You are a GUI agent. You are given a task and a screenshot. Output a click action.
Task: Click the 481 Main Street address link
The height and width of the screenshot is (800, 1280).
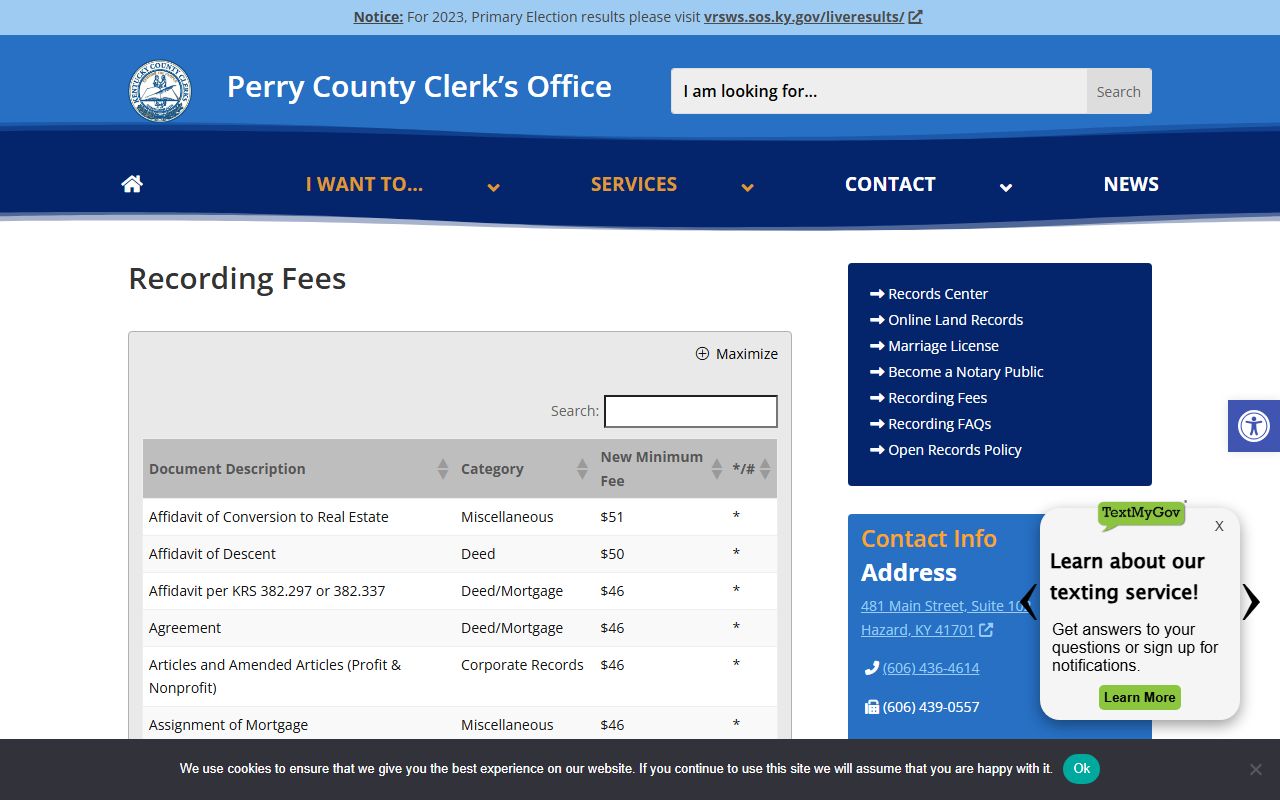pyautogui.click(x=943, y=606)
